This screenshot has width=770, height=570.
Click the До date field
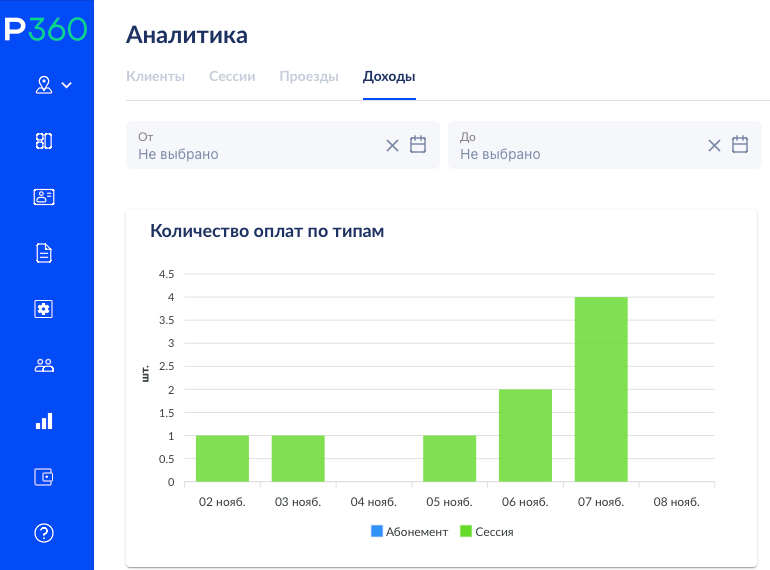(x=605, y=145)
